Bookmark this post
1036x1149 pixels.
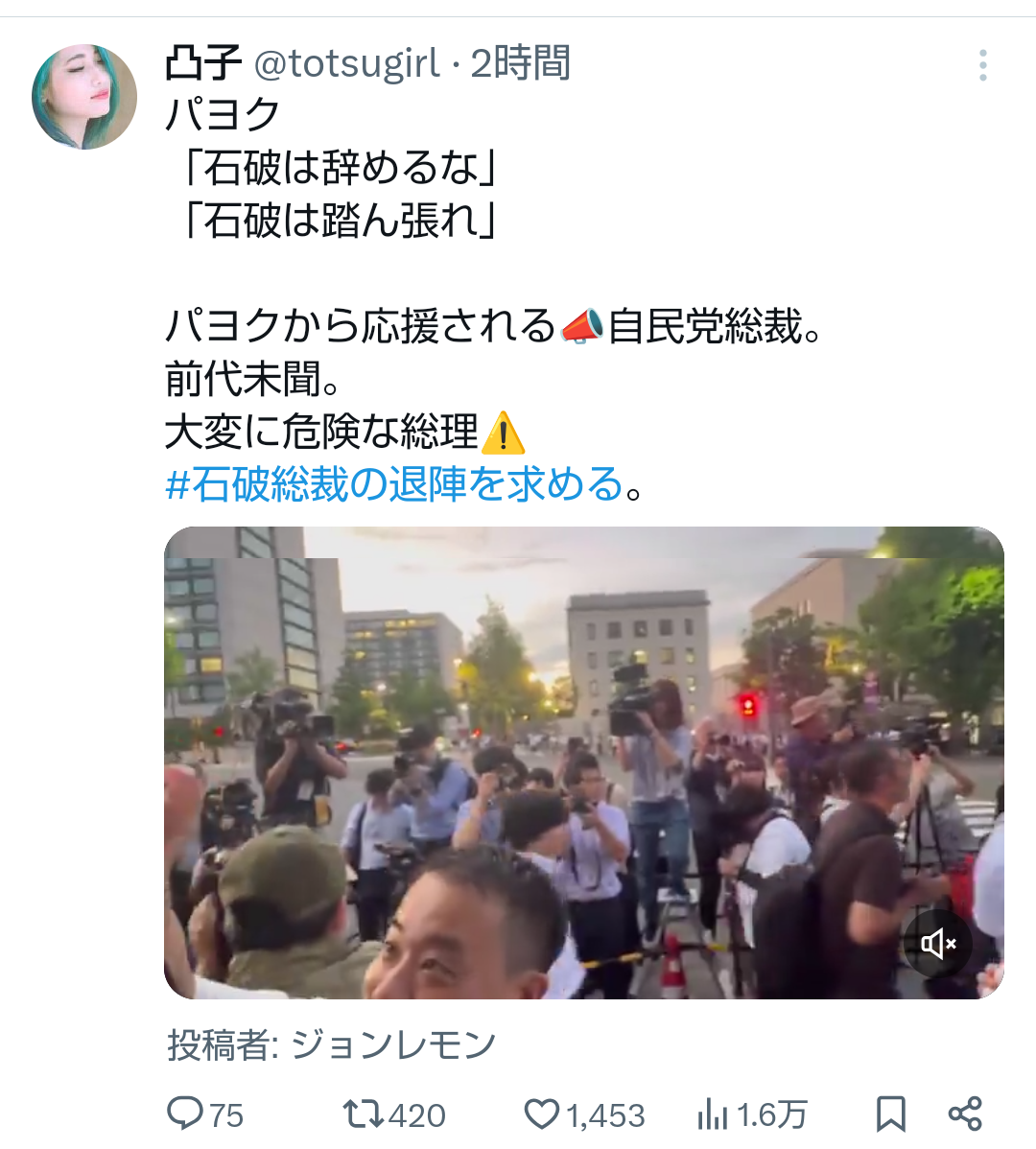pyautogui.click(x=891, y=1114)
